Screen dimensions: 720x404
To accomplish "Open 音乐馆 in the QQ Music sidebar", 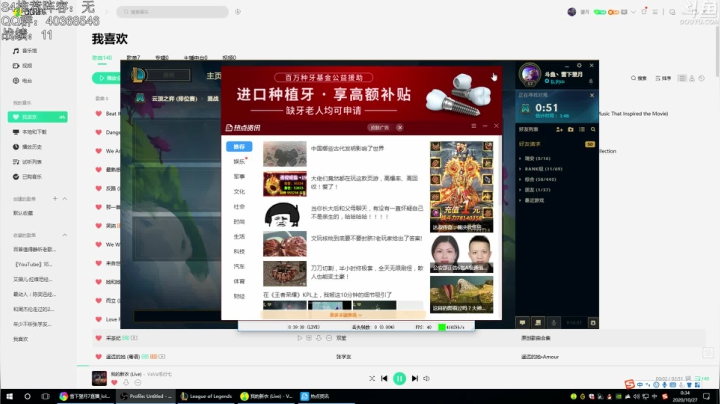I will (x=25, y=51).
